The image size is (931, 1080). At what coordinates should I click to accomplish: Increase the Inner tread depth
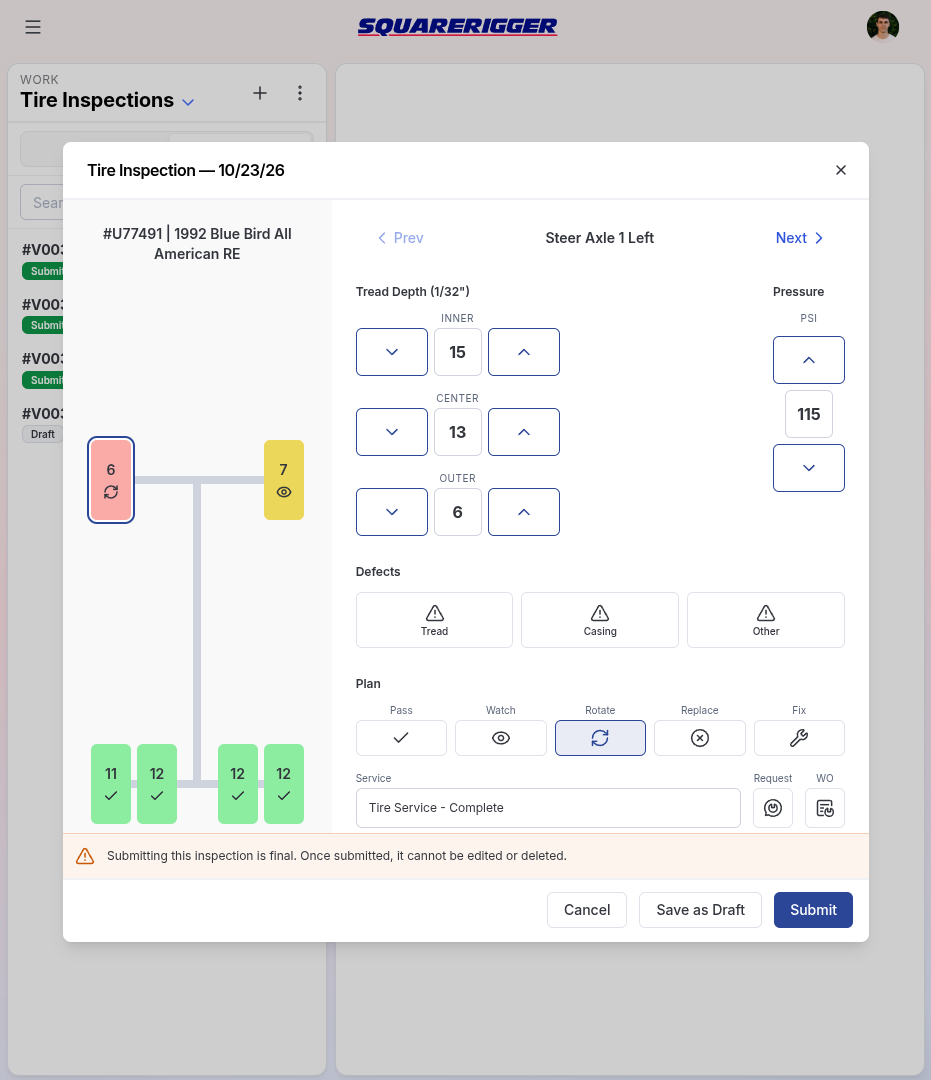[x=523, y=352]
